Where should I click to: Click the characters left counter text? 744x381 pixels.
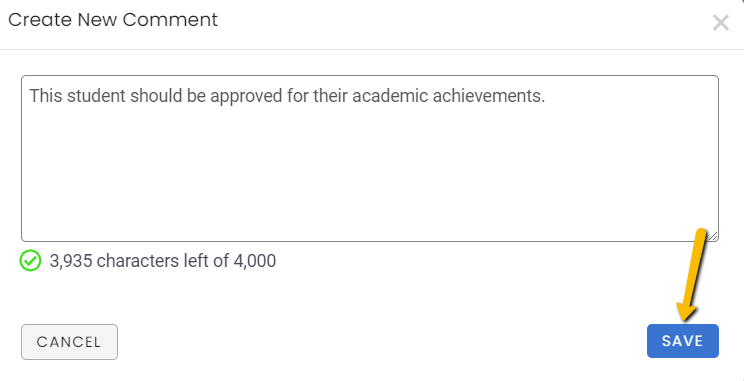163,261
